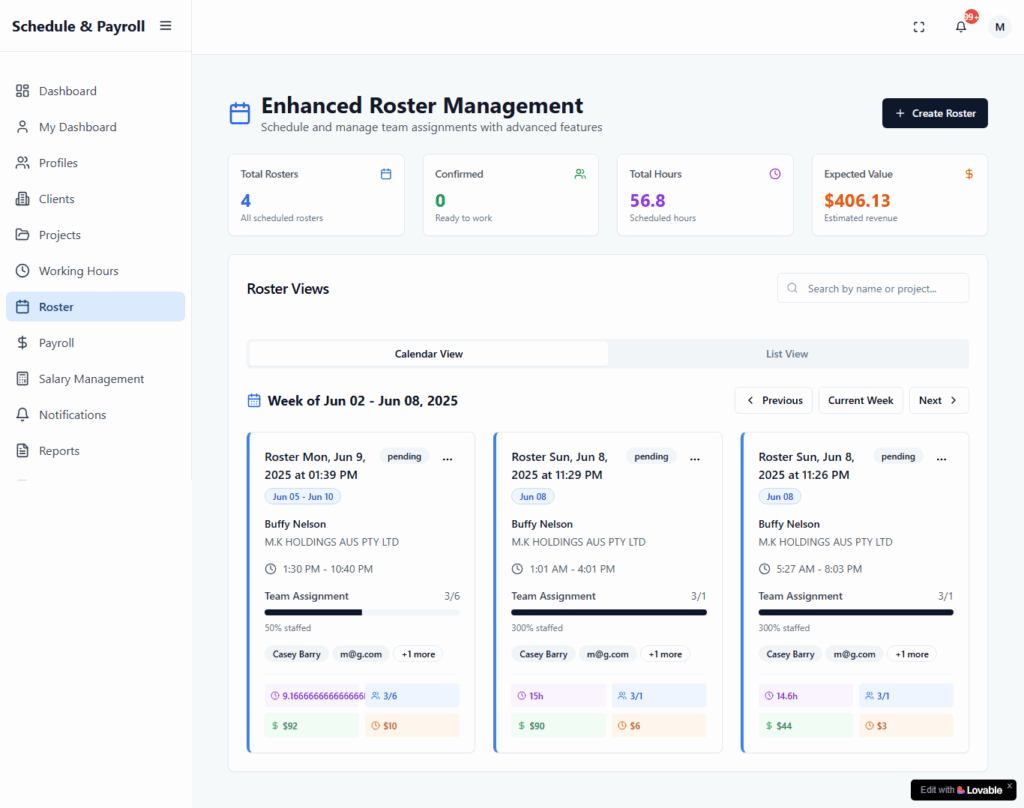The width and height of the screenshot is (1024, 808).
Task: Open Payroll in the sidebar
Action: click(x=57, y=343)
